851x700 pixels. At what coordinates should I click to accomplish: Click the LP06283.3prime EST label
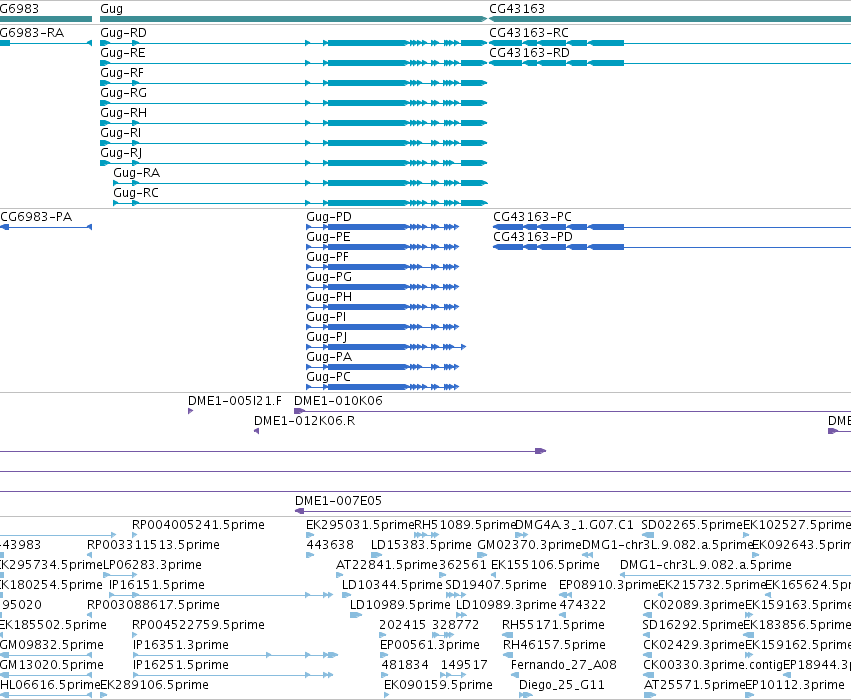tap(152, 565)
